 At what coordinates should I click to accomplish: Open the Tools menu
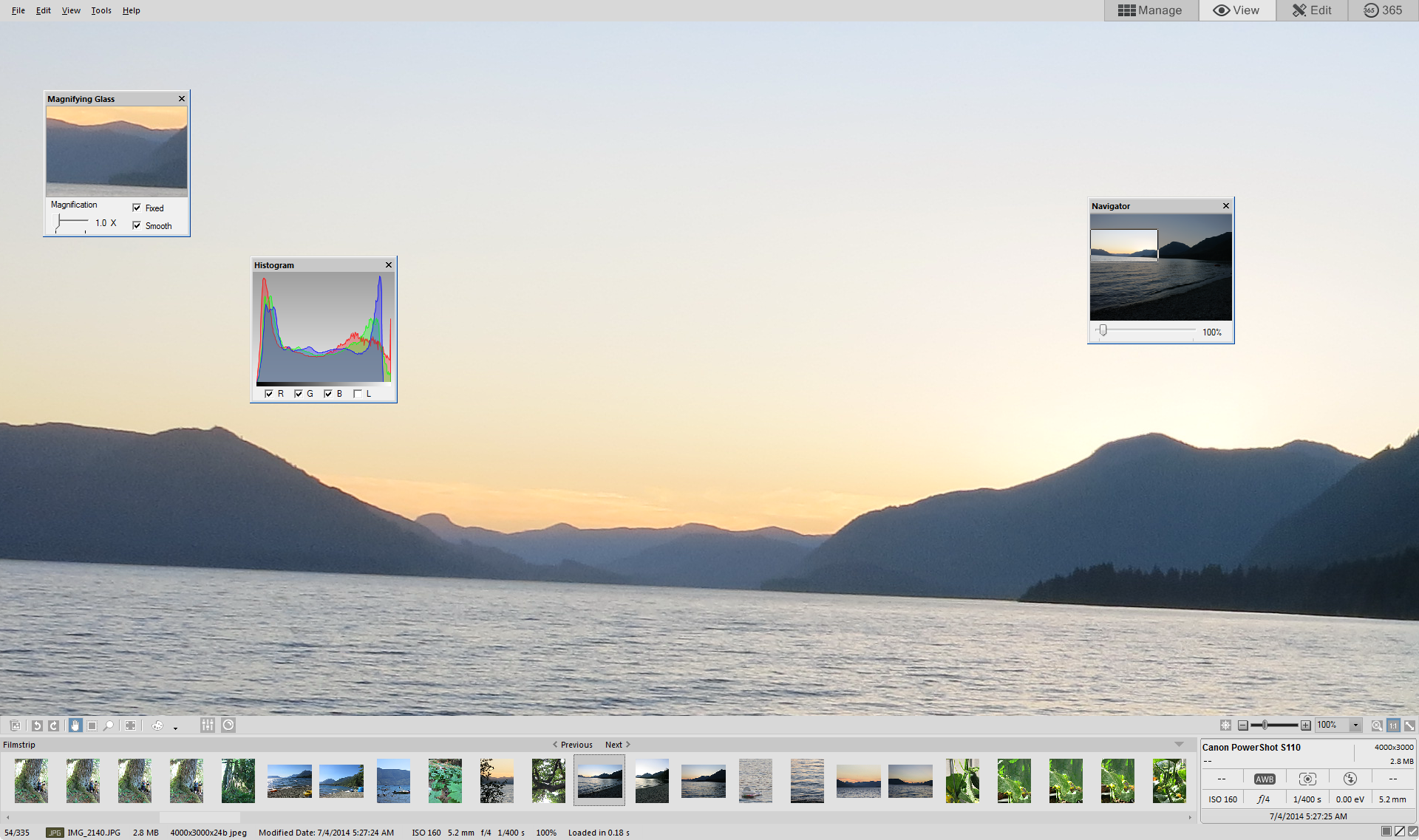pyautogui.click(x=101, y=10)
